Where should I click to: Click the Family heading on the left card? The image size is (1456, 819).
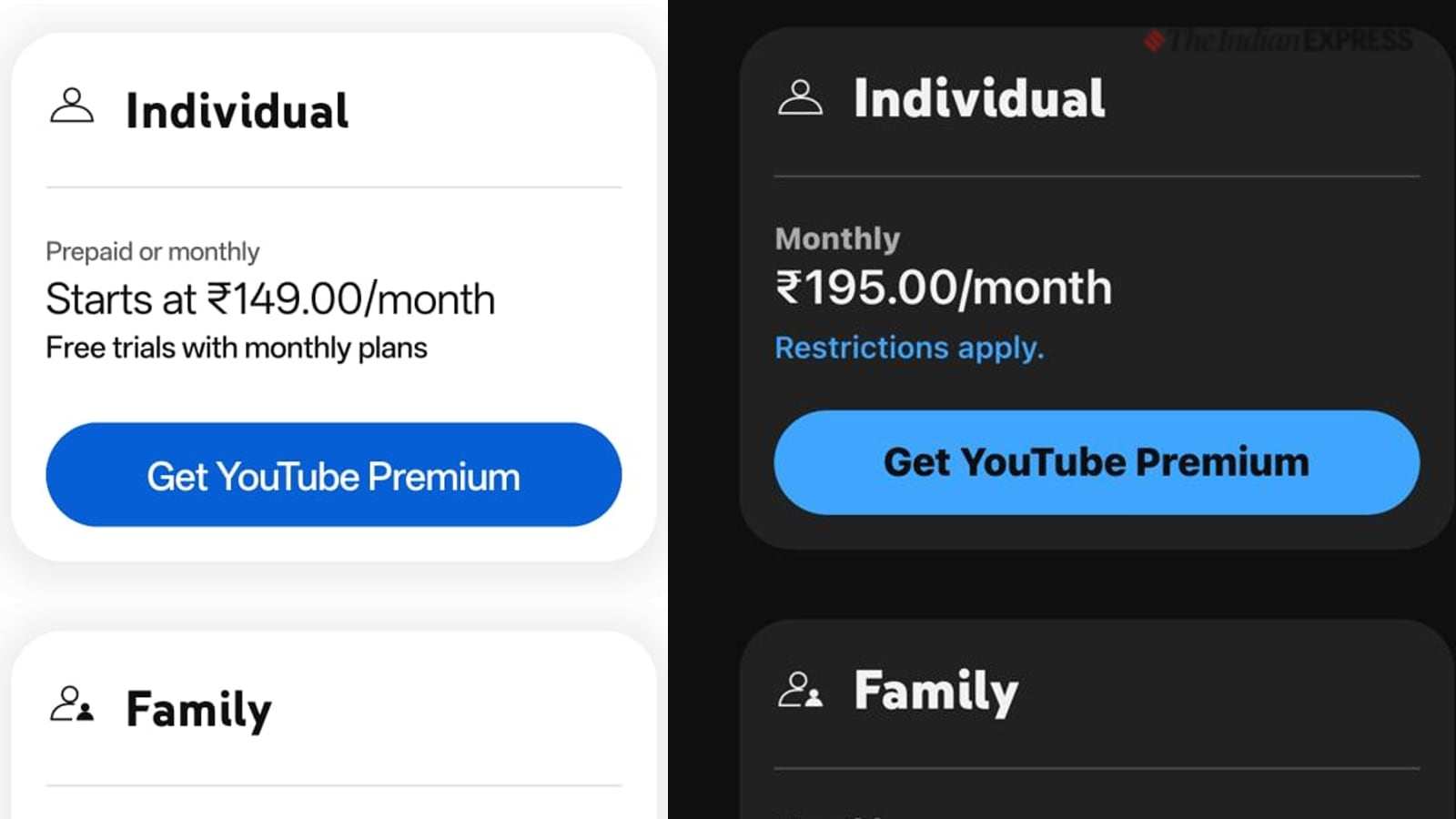(x=198, y=710)
